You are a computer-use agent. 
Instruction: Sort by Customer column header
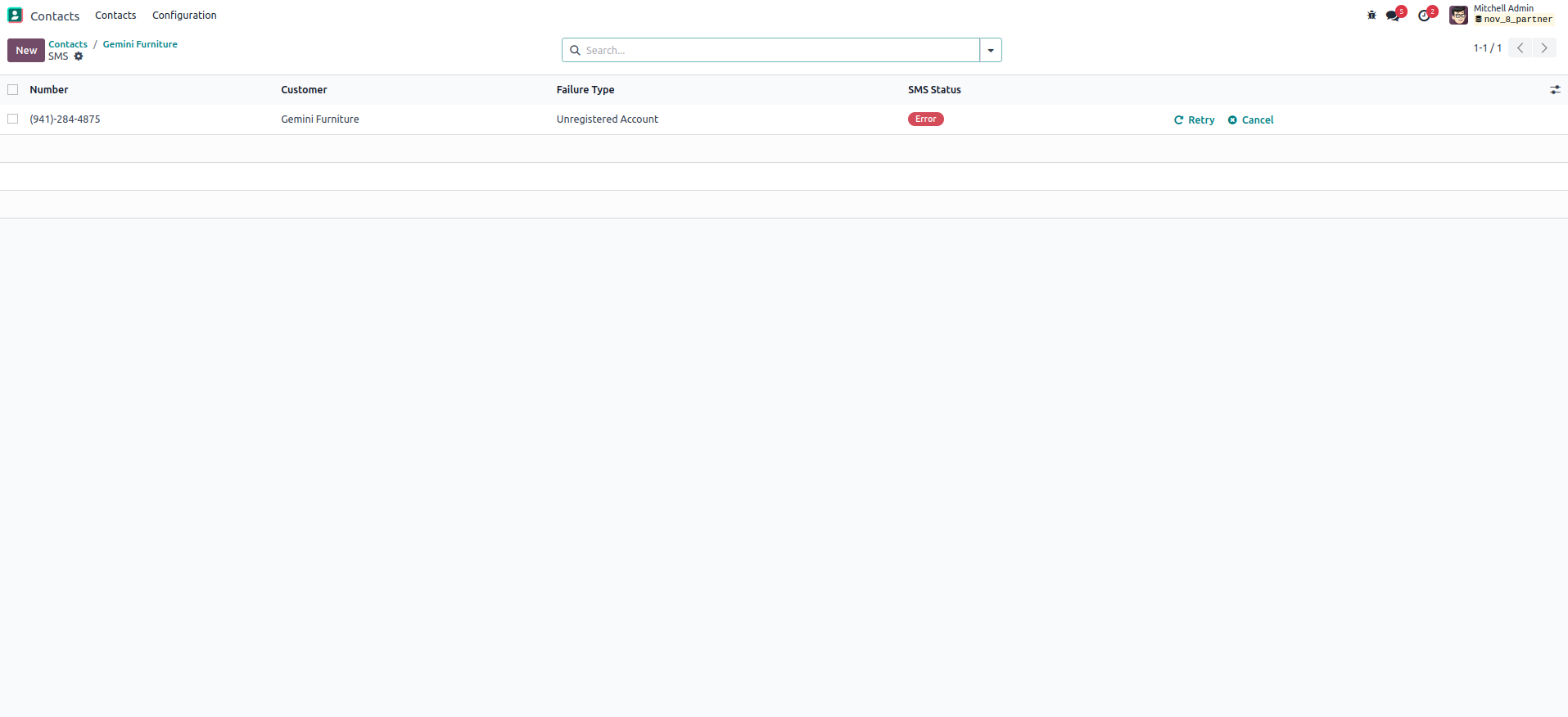pyautogui.click(x=304, y=90)
